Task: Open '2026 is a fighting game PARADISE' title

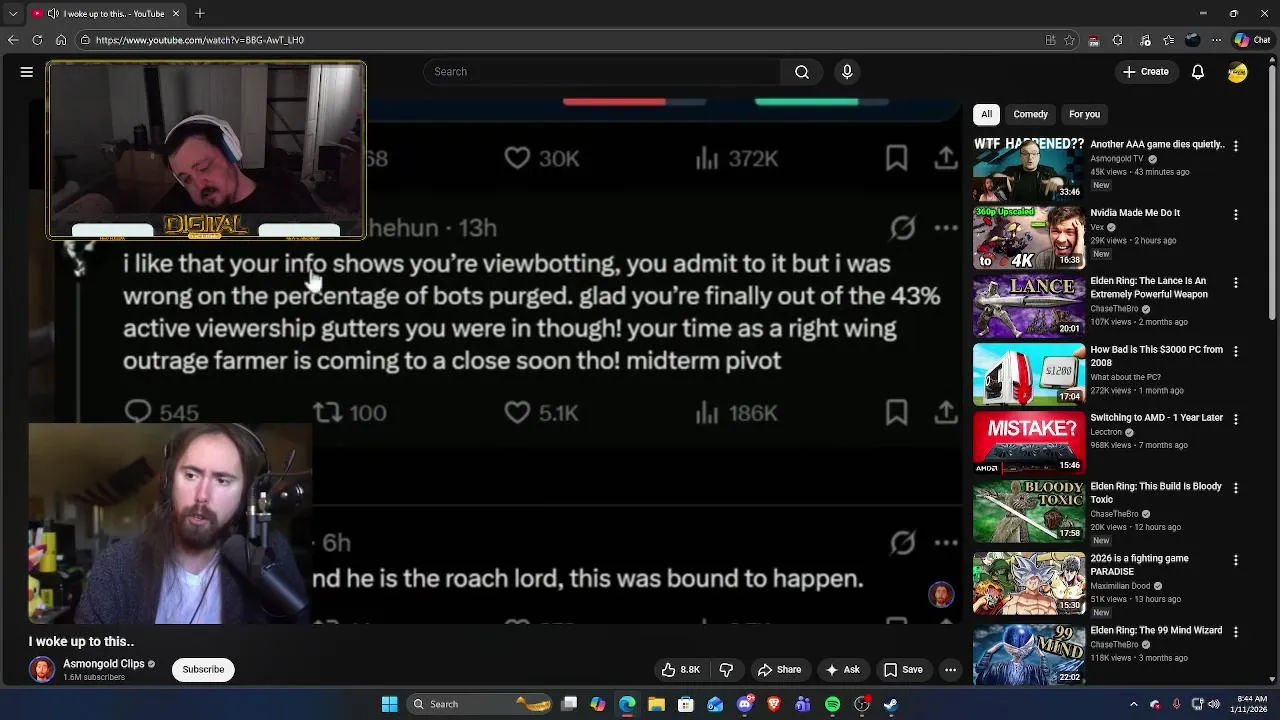Action: (x=1139, y=565)
